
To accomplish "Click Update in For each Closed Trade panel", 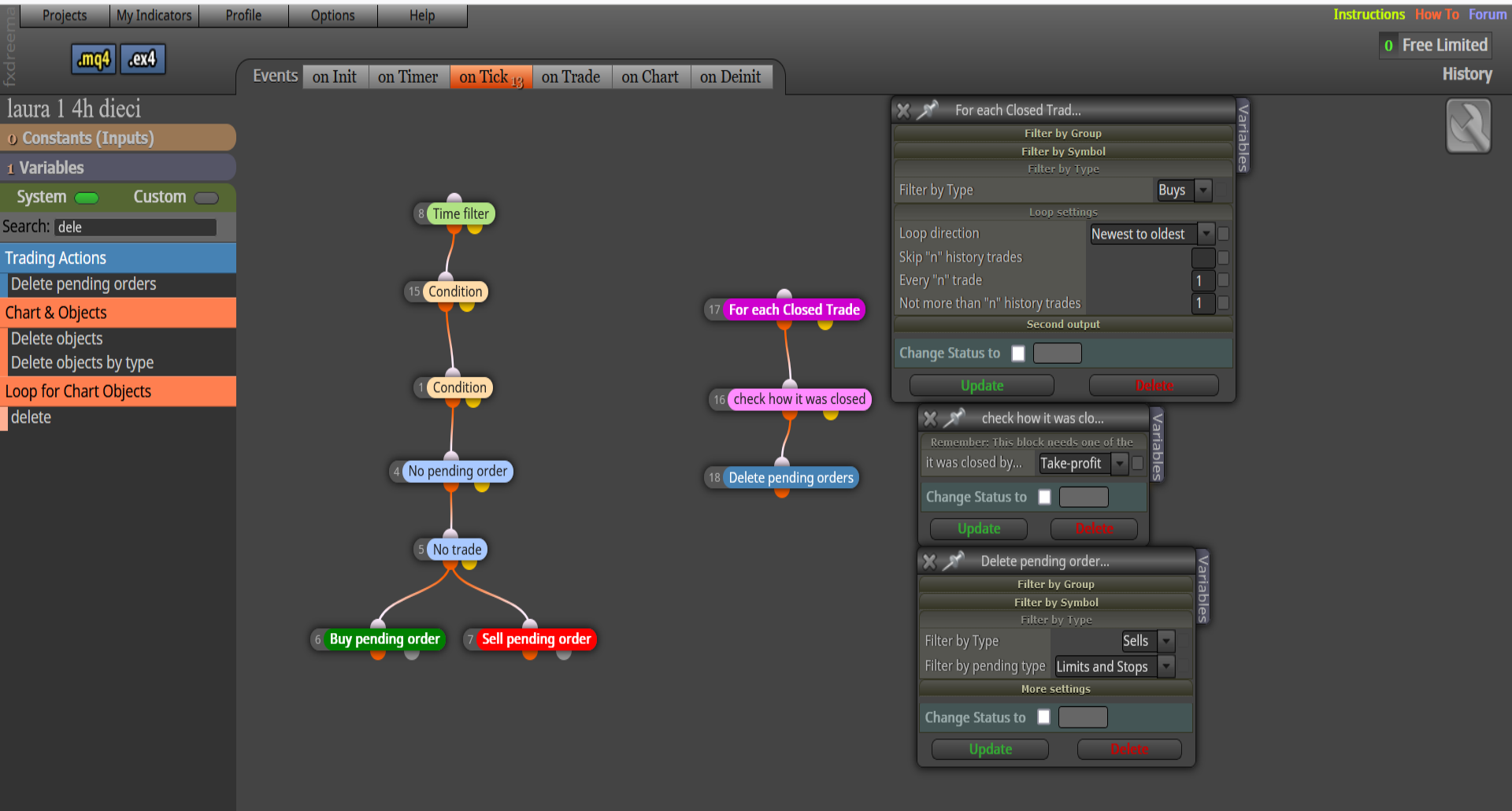I will [982, 385].
